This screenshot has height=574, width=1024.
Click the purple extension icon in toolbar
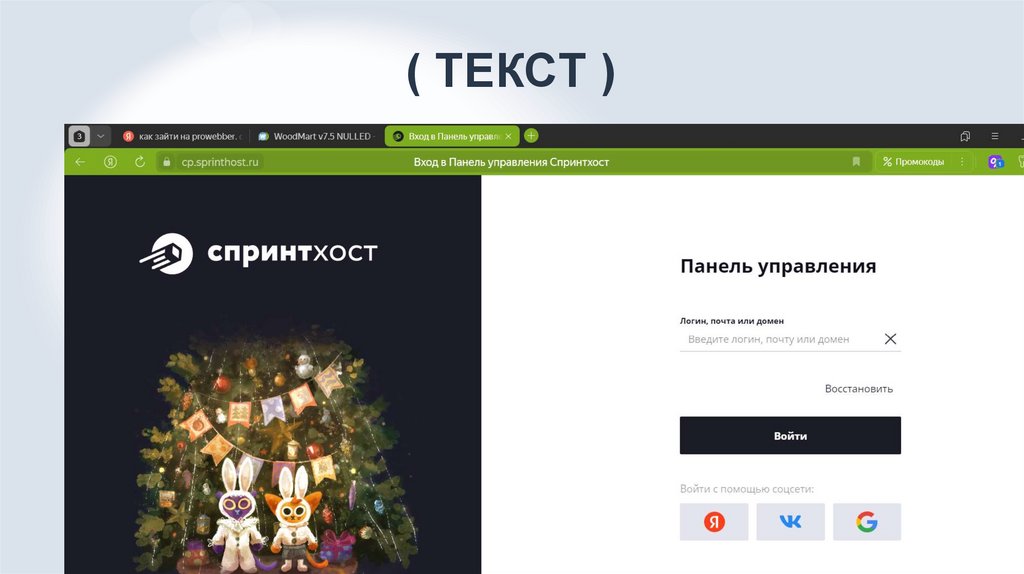[995, 162]
